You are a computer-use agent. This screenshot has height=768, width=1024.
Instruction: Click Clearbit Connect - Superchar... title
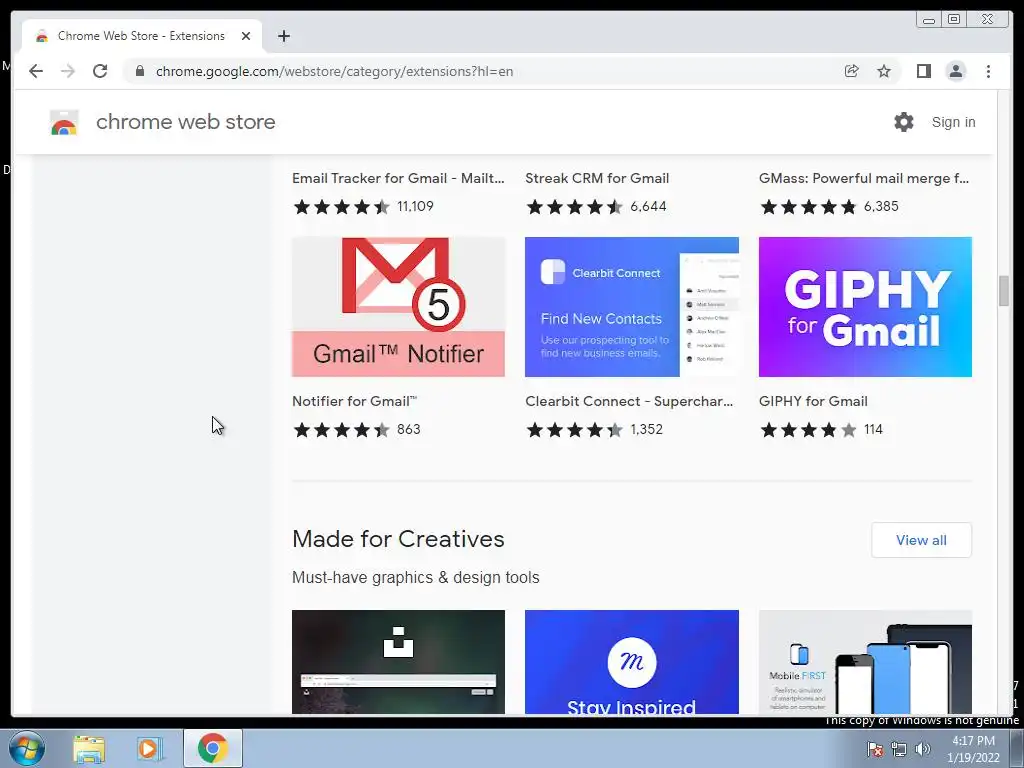coord(629,401)
